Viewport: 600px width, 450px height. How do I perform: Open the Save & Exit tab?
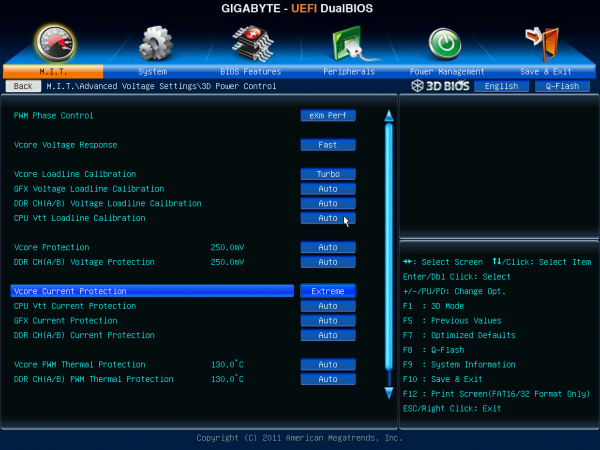[546, 72]
